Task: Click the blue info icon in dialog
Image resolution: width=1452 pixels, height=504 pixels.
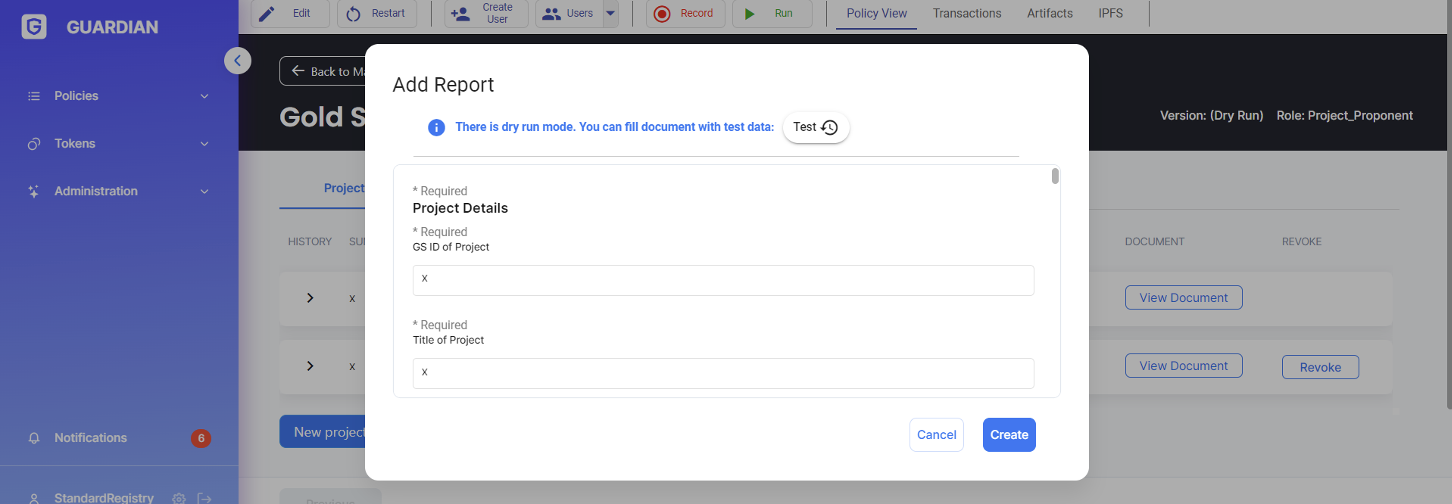Action: [x=436, y=128]
